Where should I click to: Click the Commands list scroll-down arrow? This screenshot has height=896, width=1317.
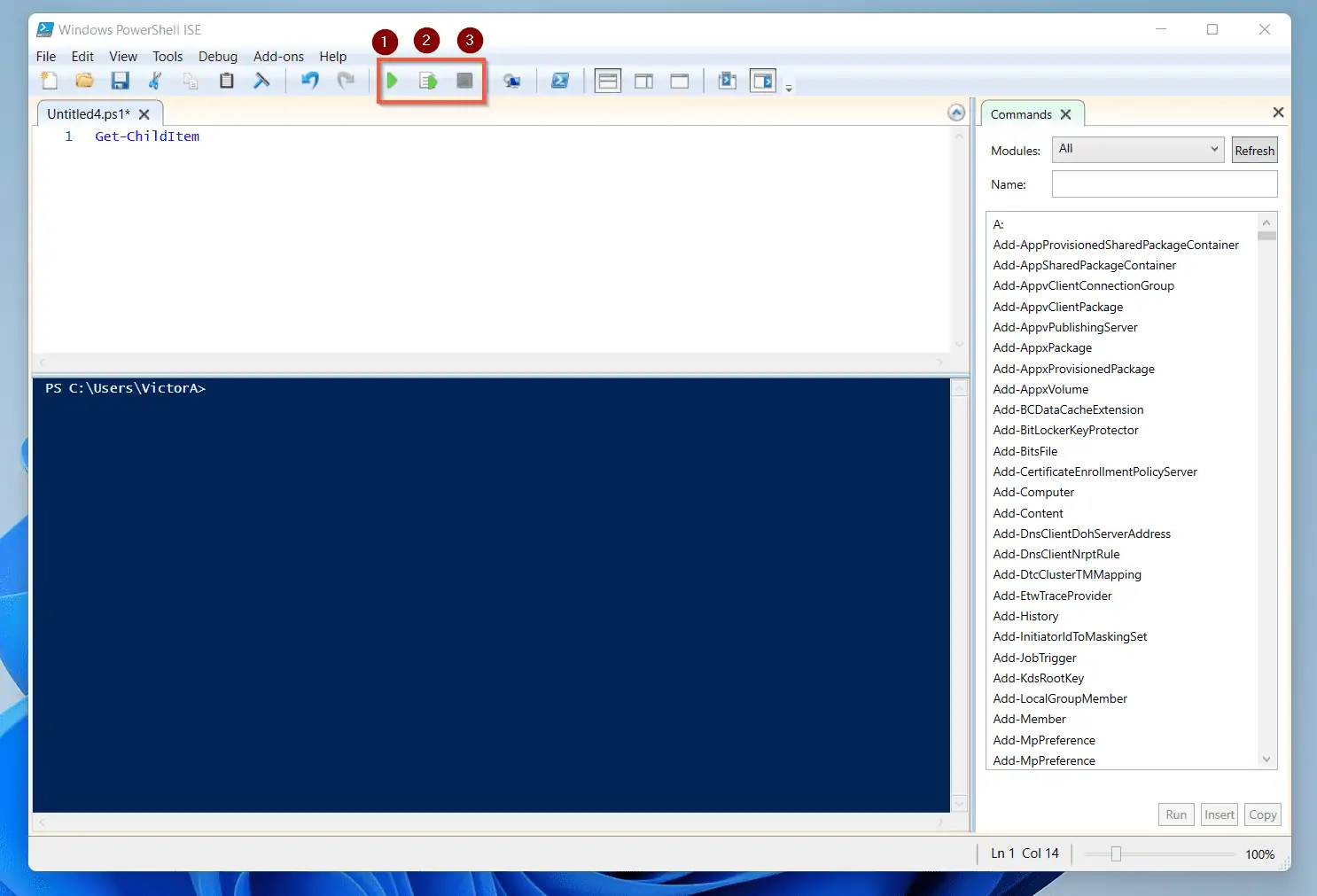click(x=1266, y=760)
